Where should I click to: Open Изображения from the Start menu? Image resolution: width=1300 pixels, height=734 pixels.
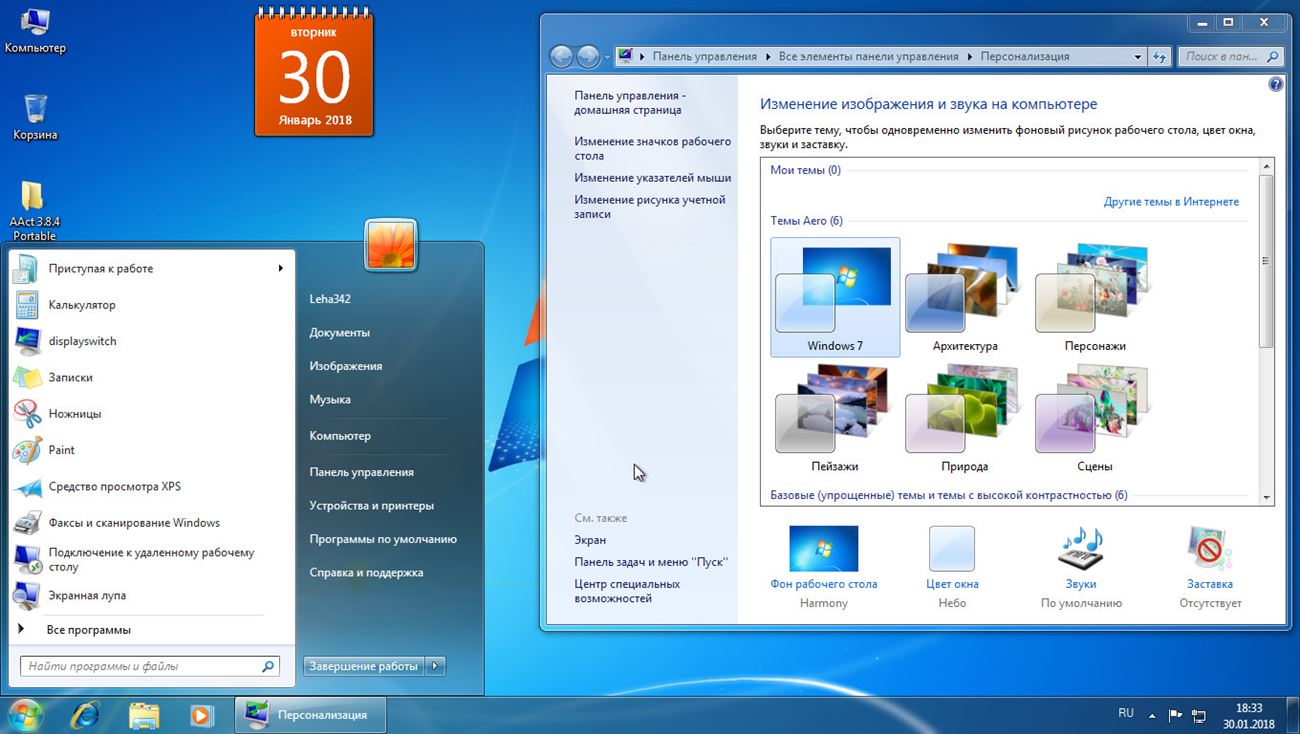click(346, 366)
